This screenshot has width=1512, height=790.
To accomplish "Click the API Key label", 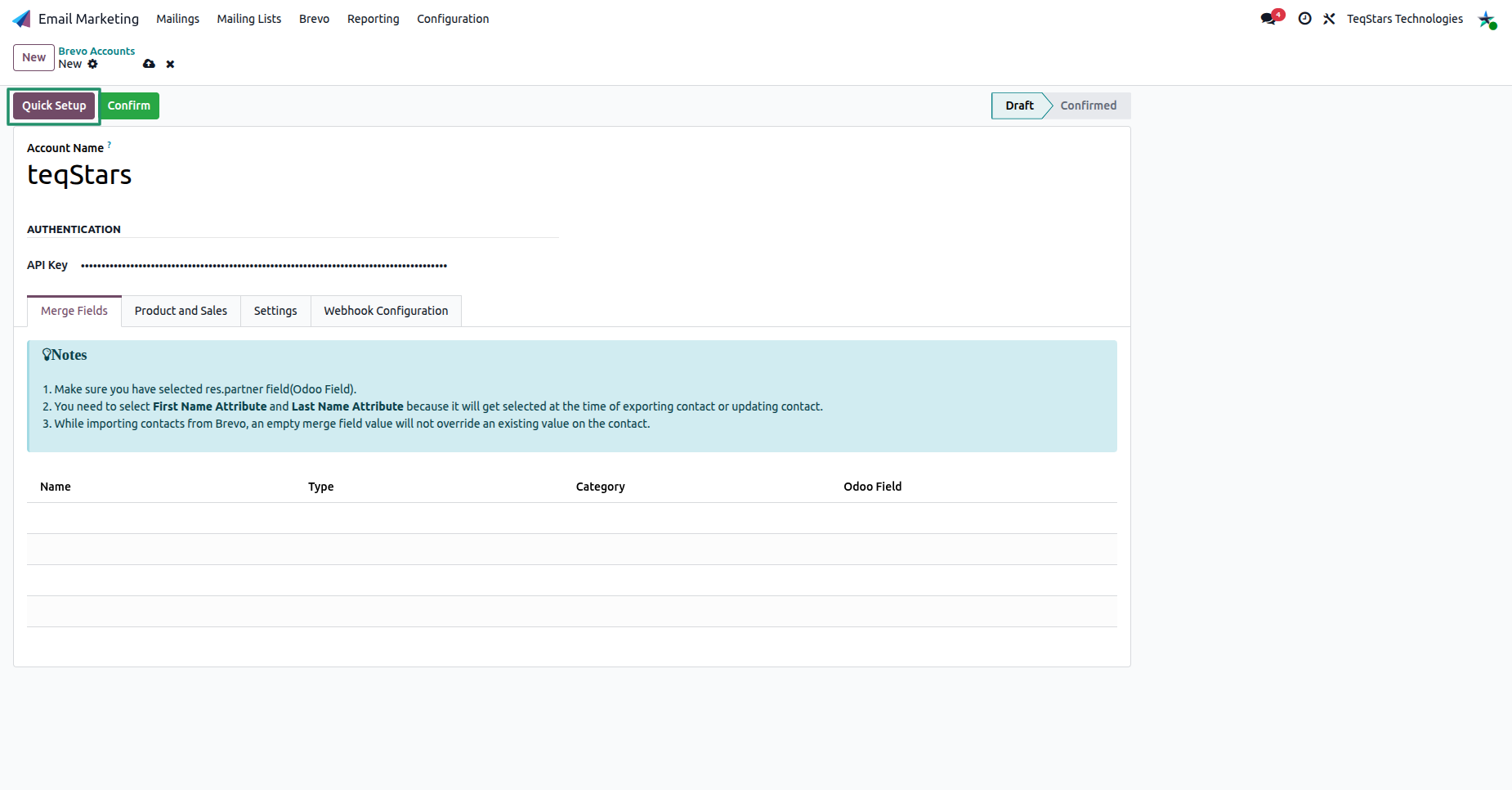I will (47, 265).
